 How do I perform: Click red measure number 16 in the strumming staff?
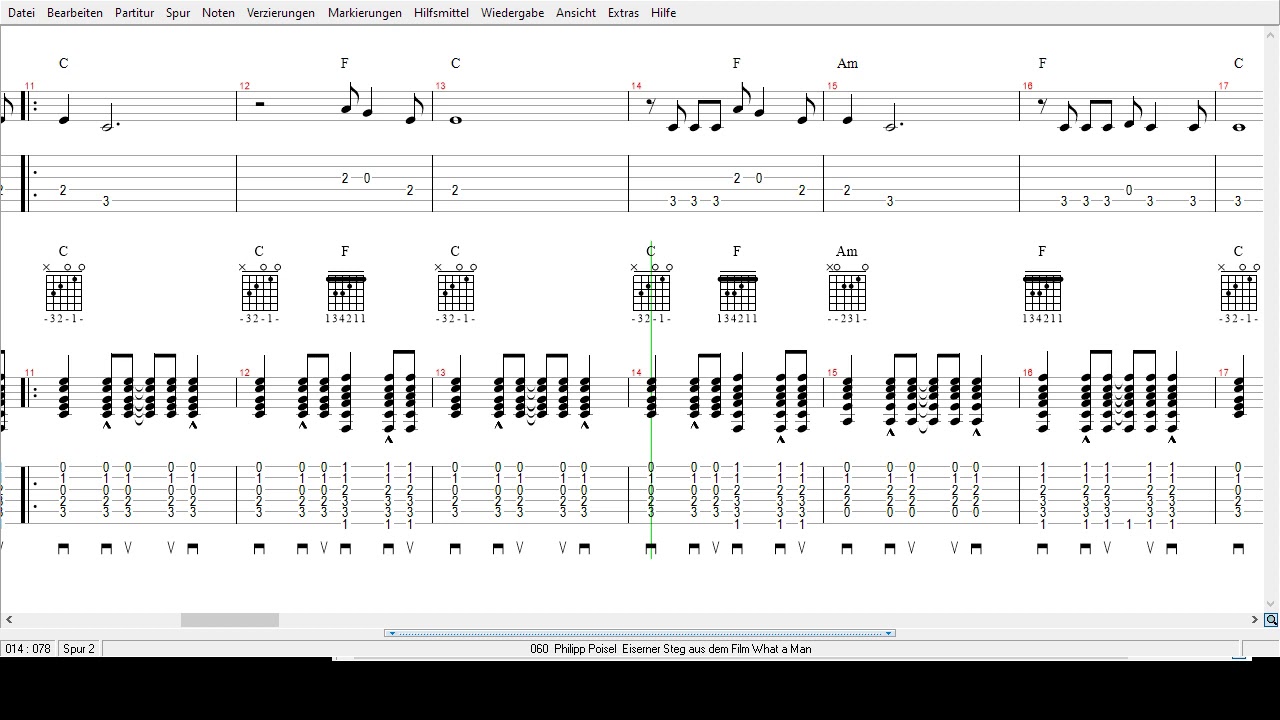(1027, 373)
